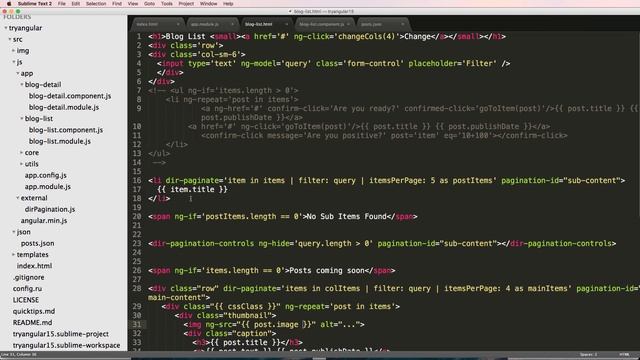Open blog-list.module.js in sidebar
Image resolution: width=640 pixels, height=360 pixels.
pyautogui.click(x=60, y=141)
